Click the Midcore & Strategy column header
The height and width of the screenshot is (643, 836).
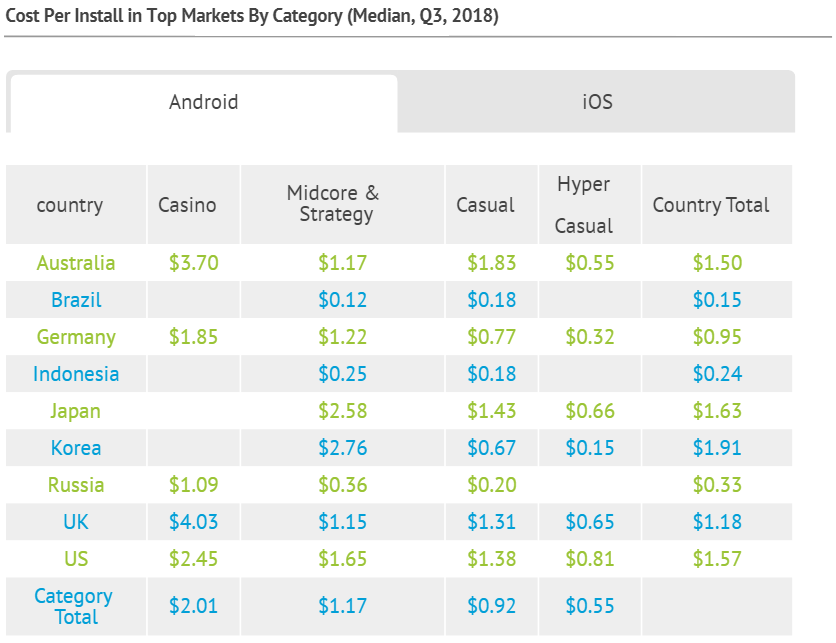pos(333,204)
